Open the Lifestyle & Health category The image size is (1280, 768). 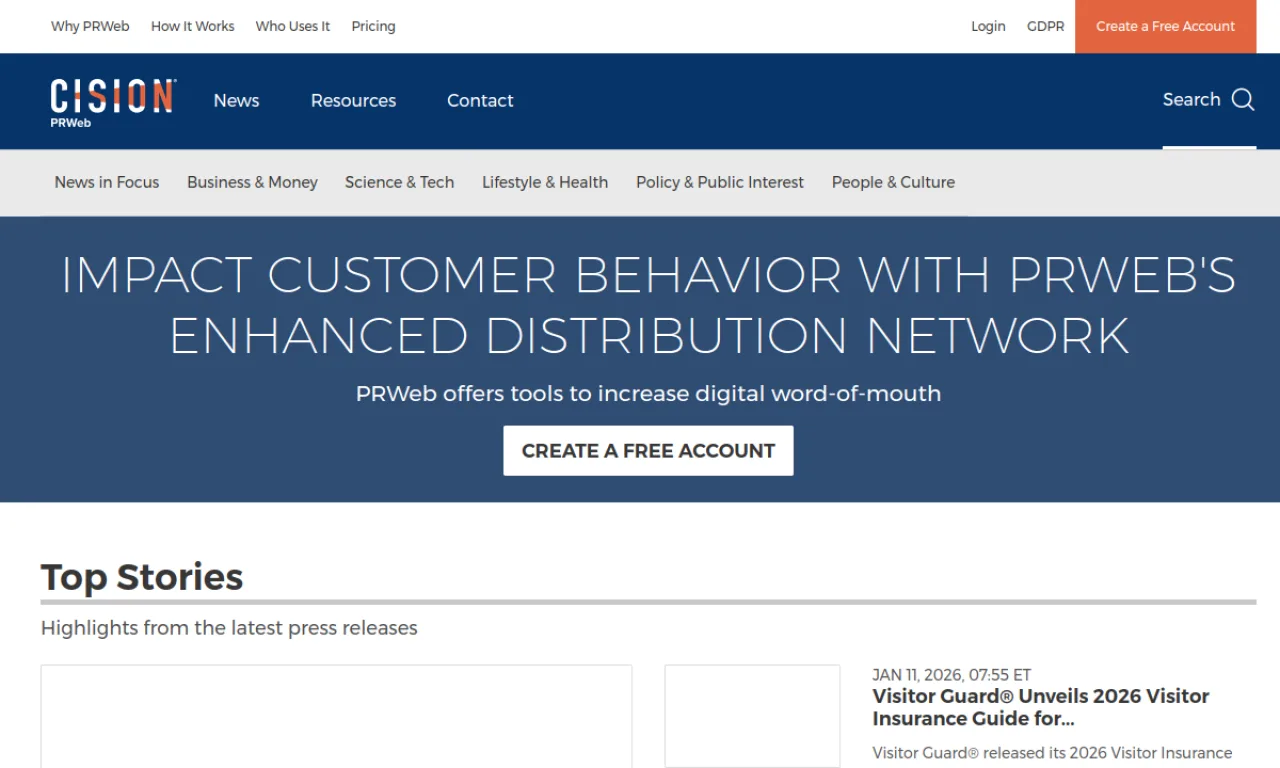(545, 182)
